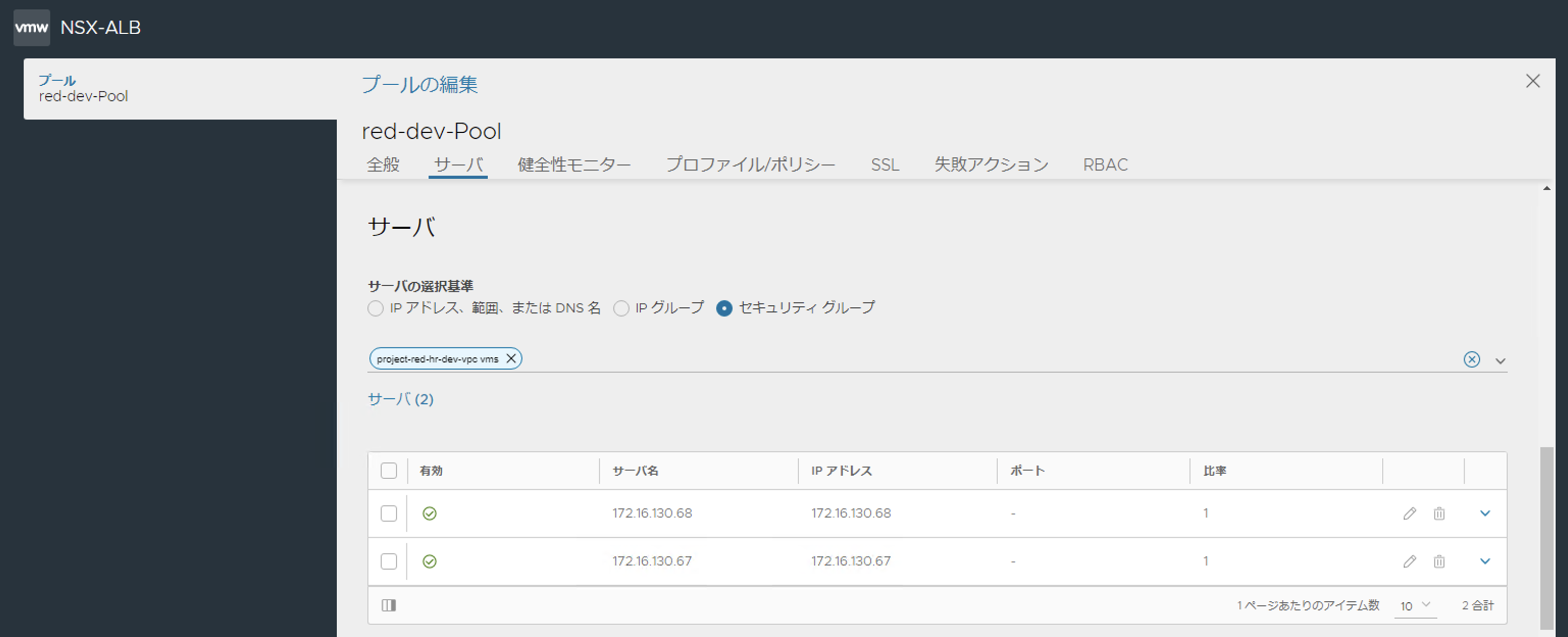Image resolution: width=1568 pixels, height=637 pixels.
Task: Clear all security group selections with circled X
Action: 1471,359
